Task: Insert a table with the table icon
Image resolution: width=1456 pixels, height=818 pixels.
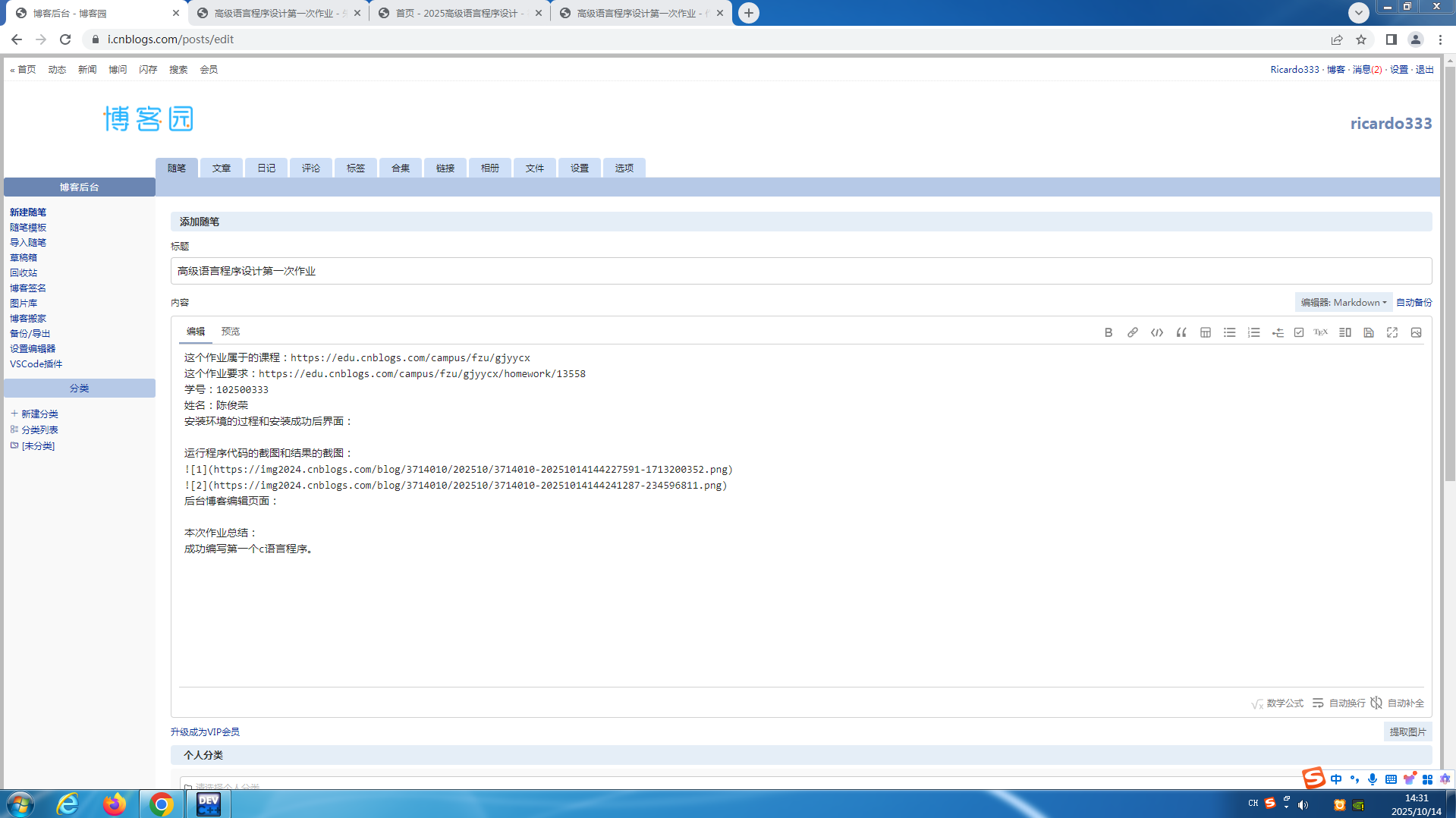Action: [1206, 332]
